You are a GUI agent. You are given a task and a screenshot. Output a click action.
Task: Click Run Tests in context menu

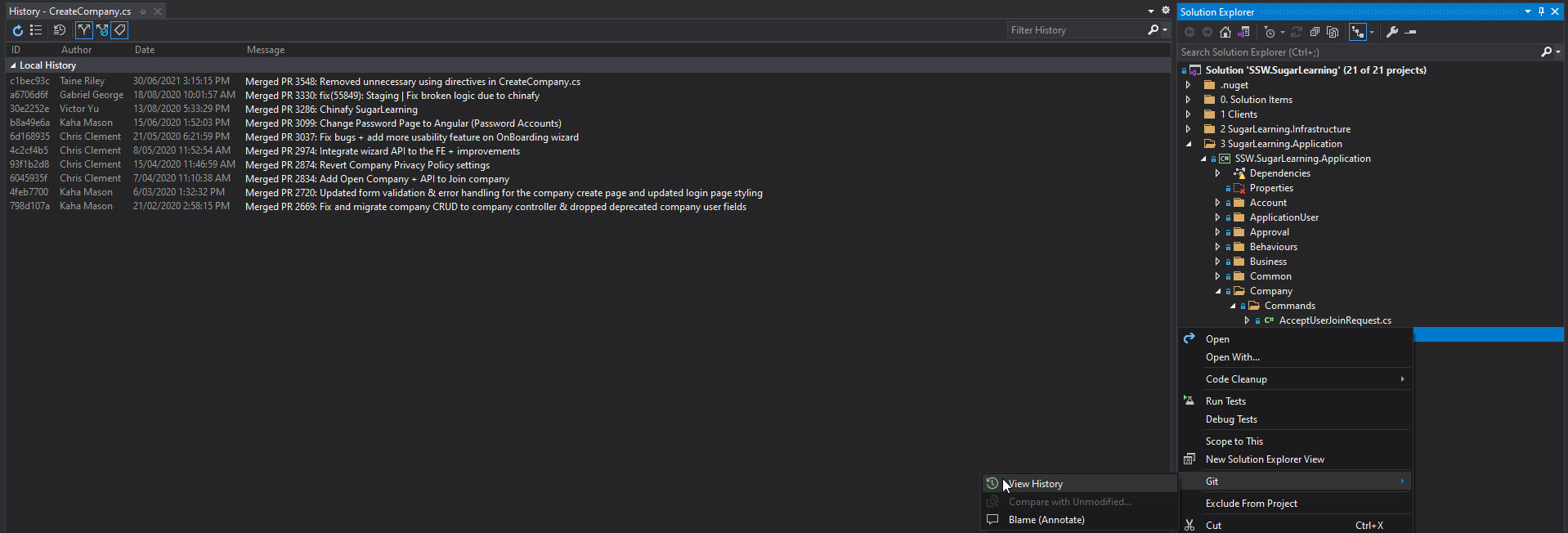click(1225, 401)
